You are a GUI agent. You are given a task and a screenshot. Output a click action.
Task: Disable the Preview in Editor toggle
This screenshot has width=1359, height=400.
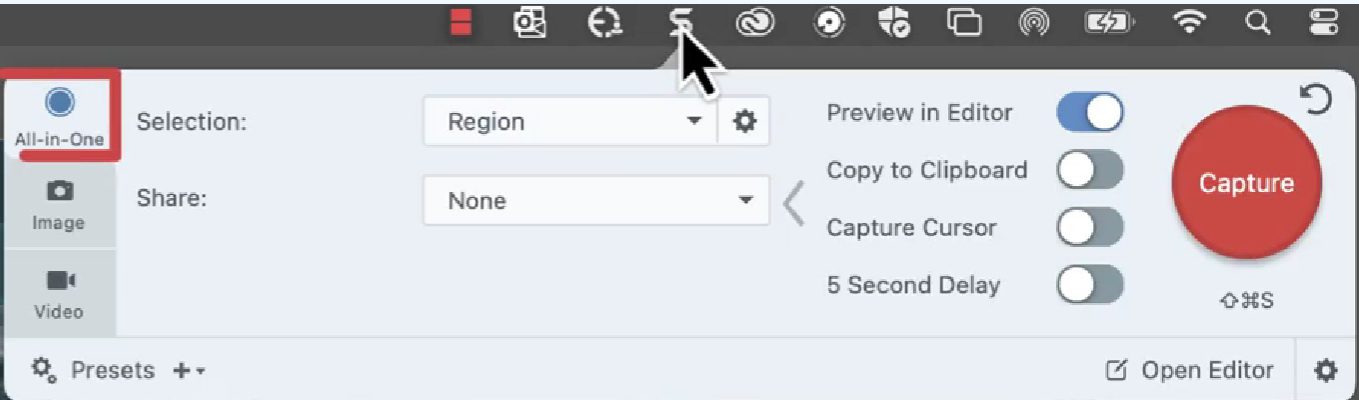1089,113
